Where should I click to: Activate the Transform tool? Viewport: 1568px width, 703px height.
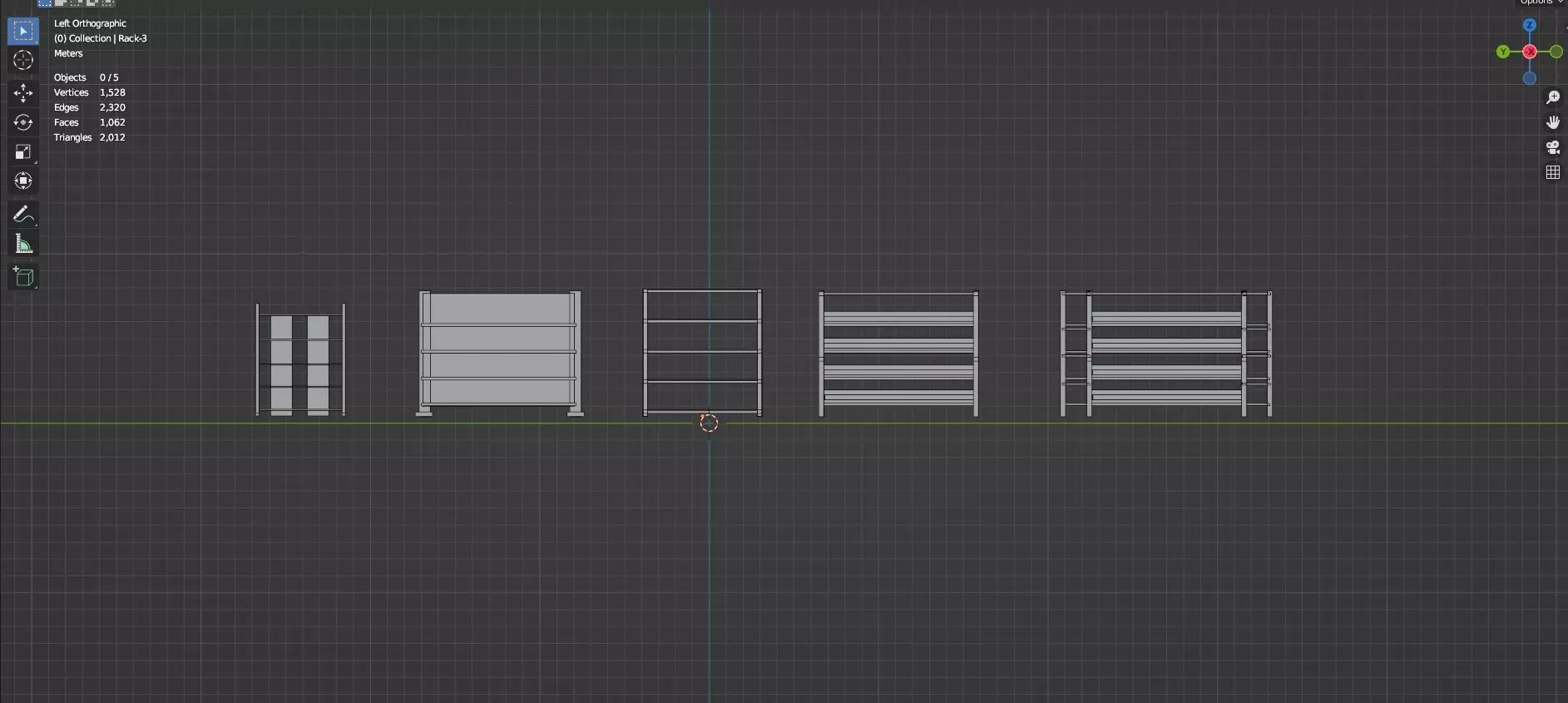click(x=22, y=181)
